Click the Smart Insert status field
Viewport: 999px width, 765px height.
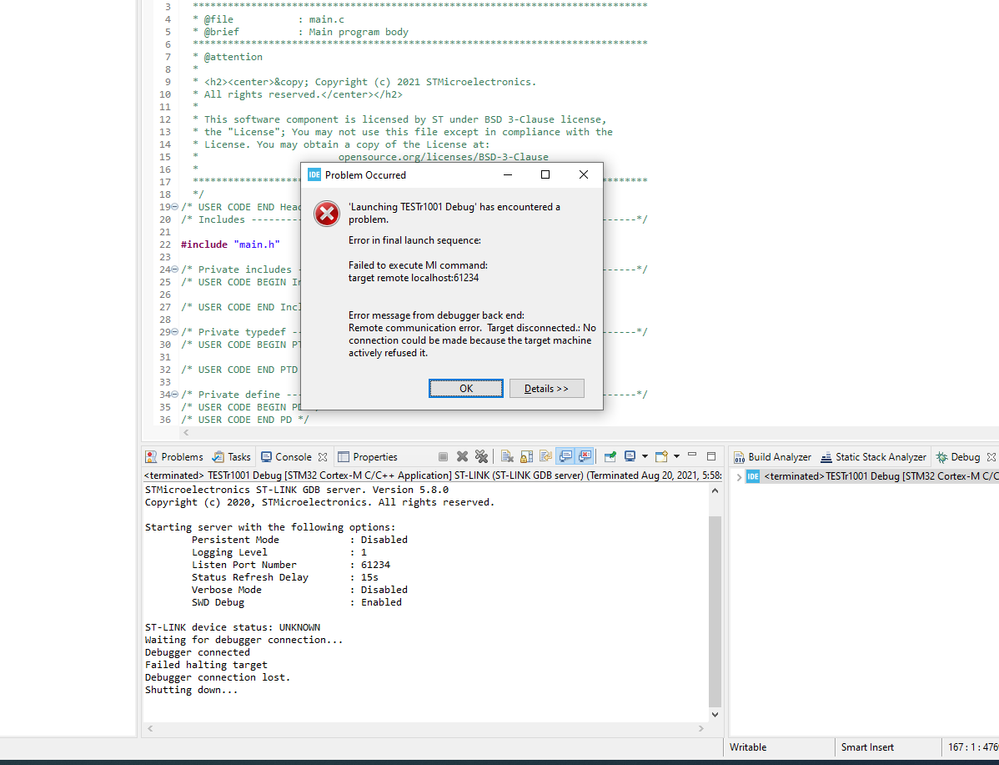point(867,747)
